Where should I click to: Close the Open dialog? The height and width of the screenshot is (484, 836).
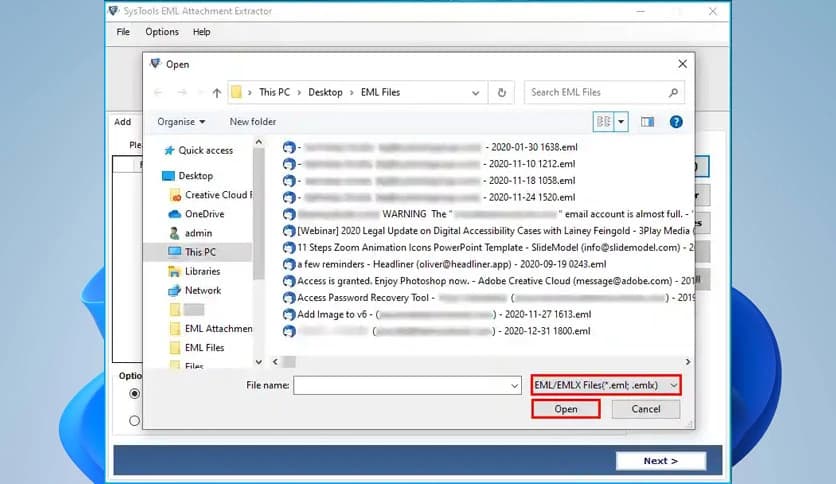(x=682, y=64)
